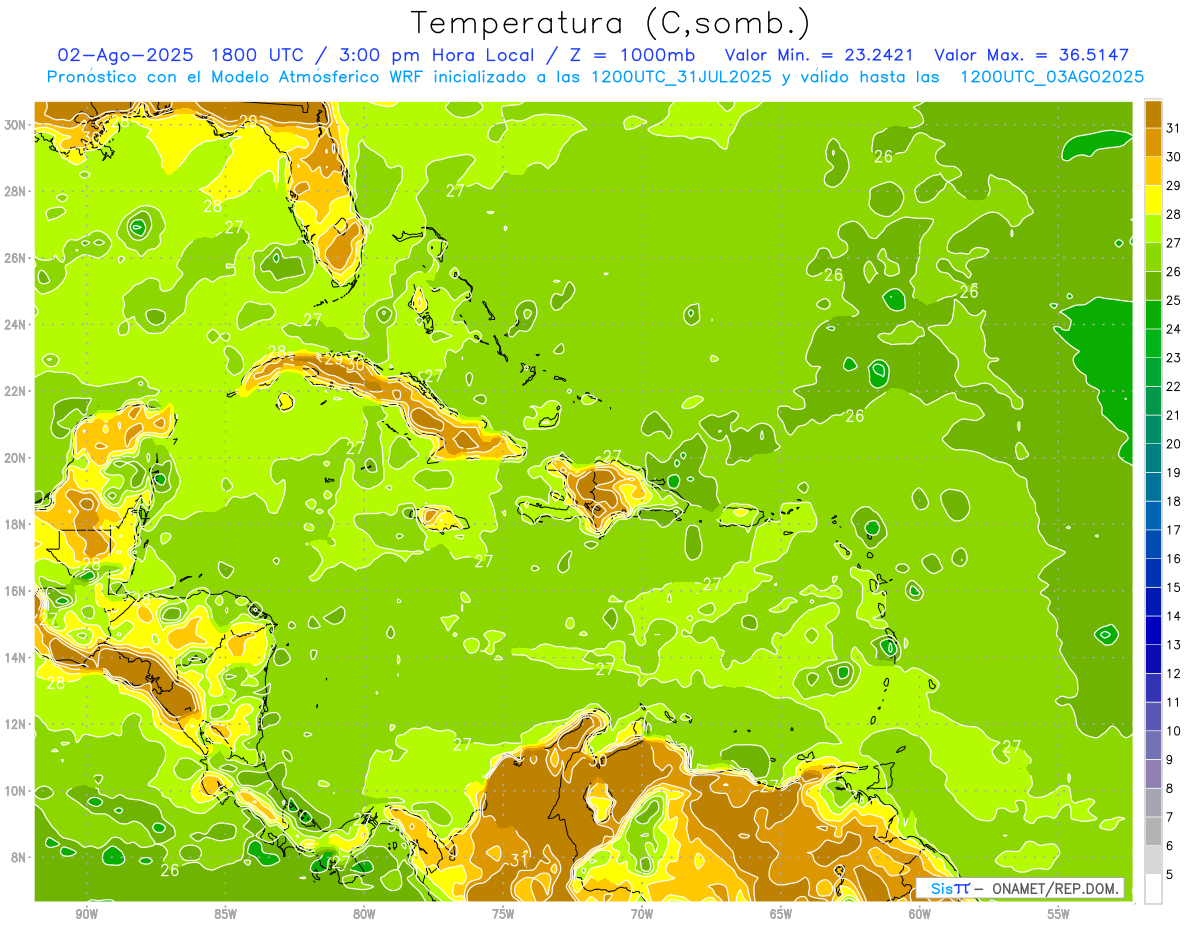Screen dimensions: 1200x927
Task: Click "Modelo Atmósferico WRF" in the subtitle
Action: click(x=315, y=77)
